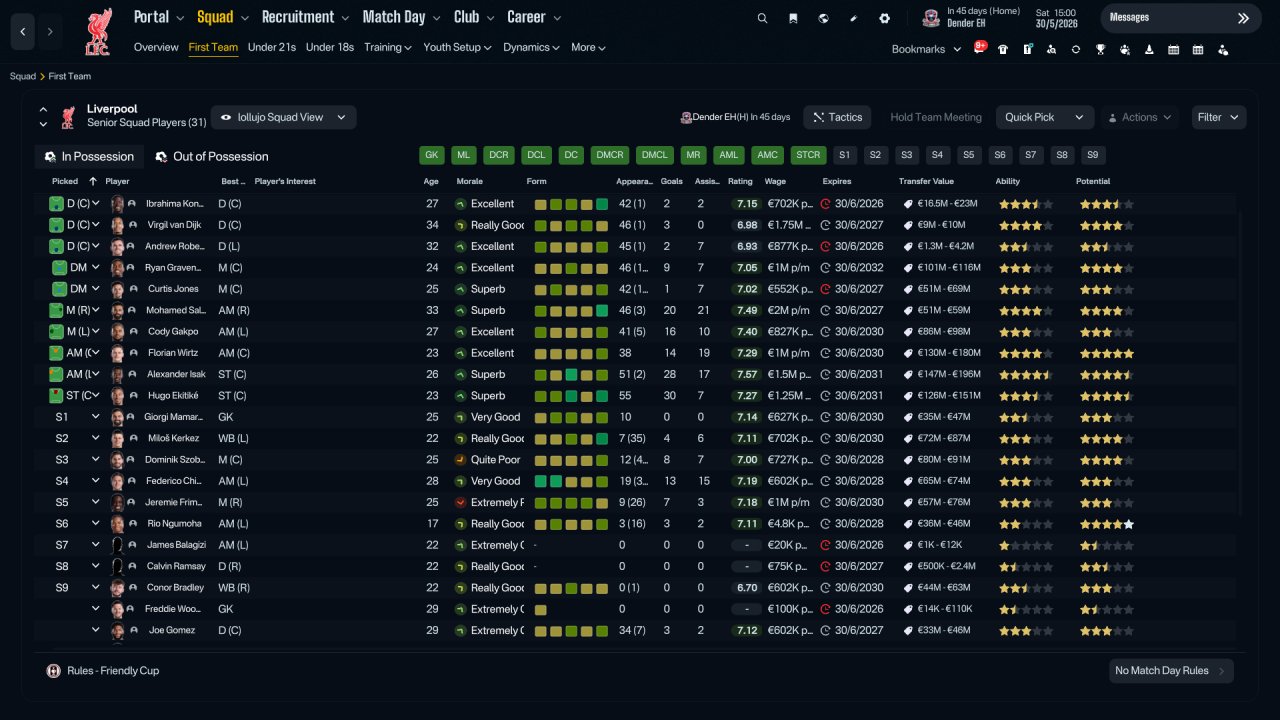Toggle the DMCR position filter chip
Image resolution: width=1280 pixels, height=720 pixels.
[x=610, y=155]
